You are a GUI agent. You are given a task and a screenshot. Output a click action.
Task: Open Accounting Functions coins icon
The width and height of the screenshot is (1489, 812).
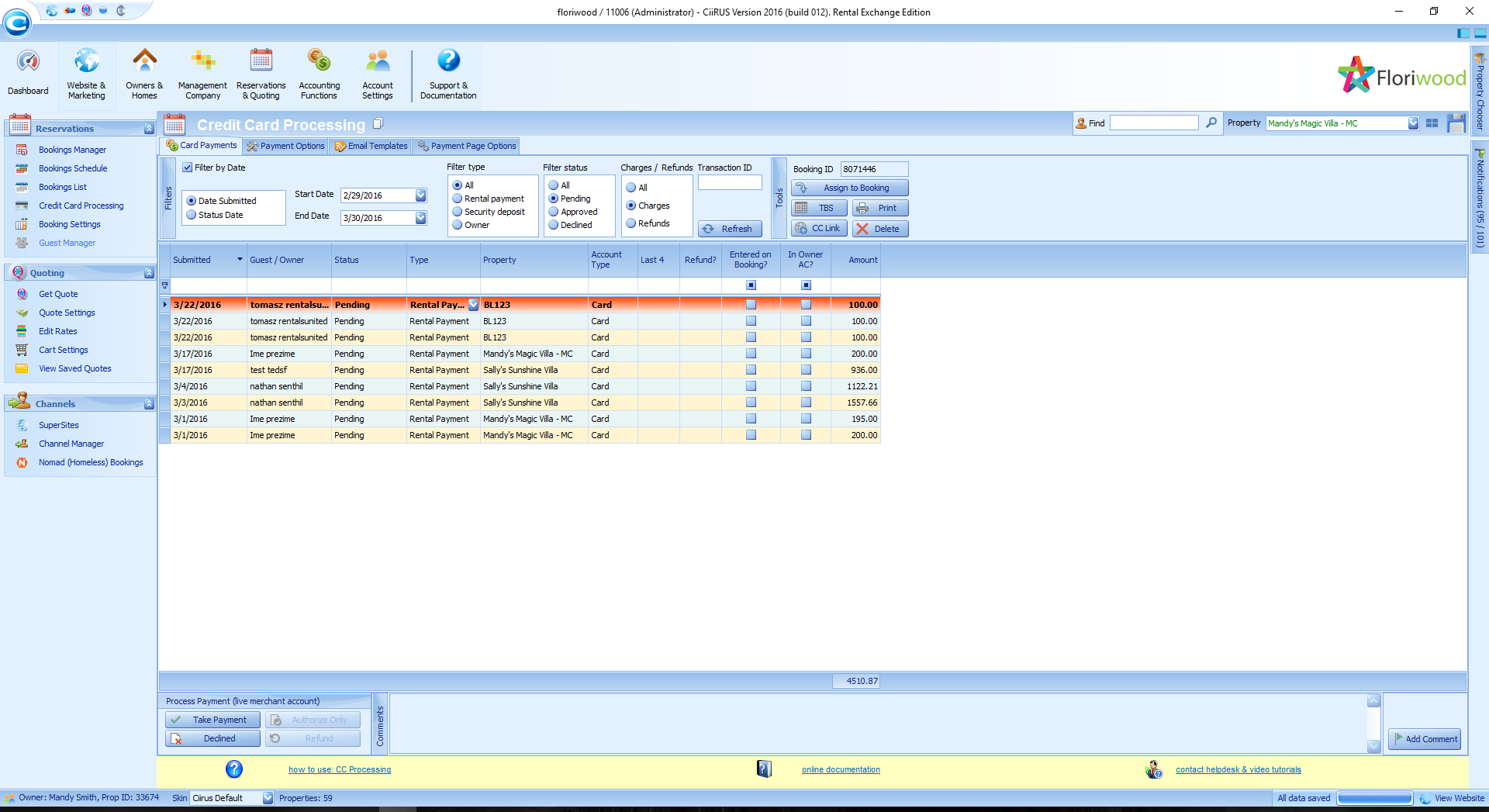click(319, 61)
